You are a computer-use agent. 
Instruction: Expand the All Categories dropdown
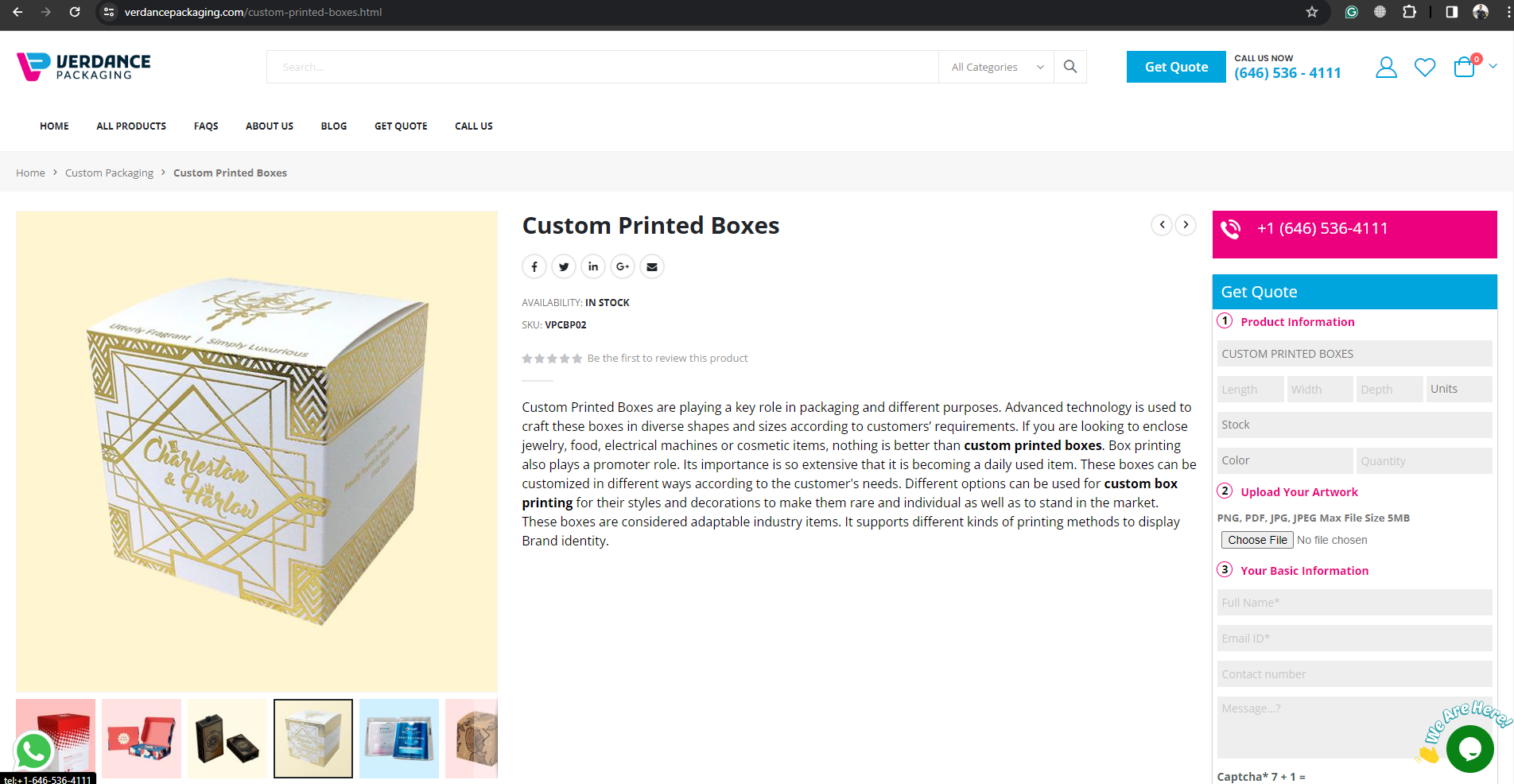[996, 67]
